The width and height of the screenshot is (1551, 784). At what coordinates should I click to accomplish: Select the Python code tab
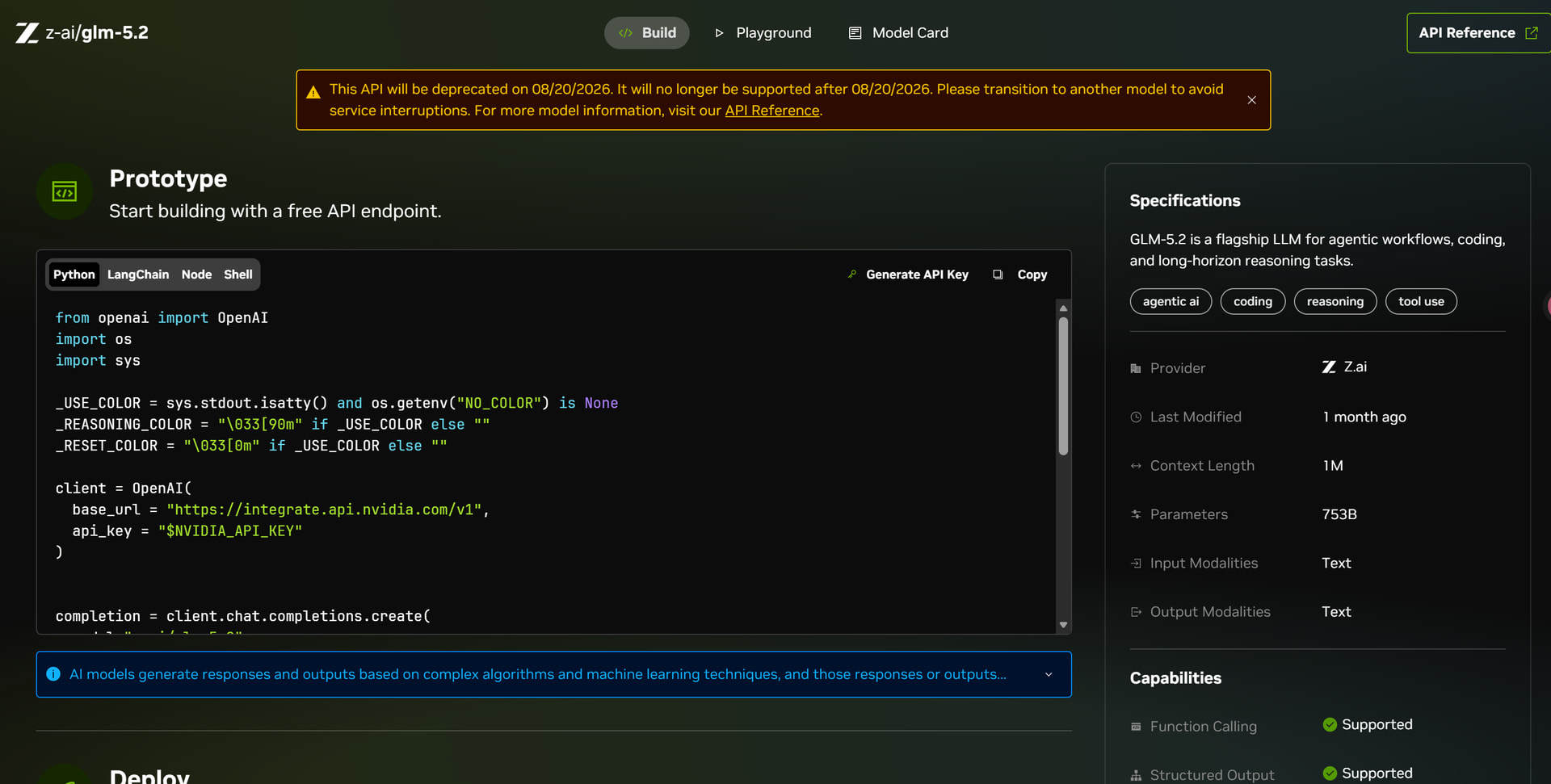coord(74,275)
